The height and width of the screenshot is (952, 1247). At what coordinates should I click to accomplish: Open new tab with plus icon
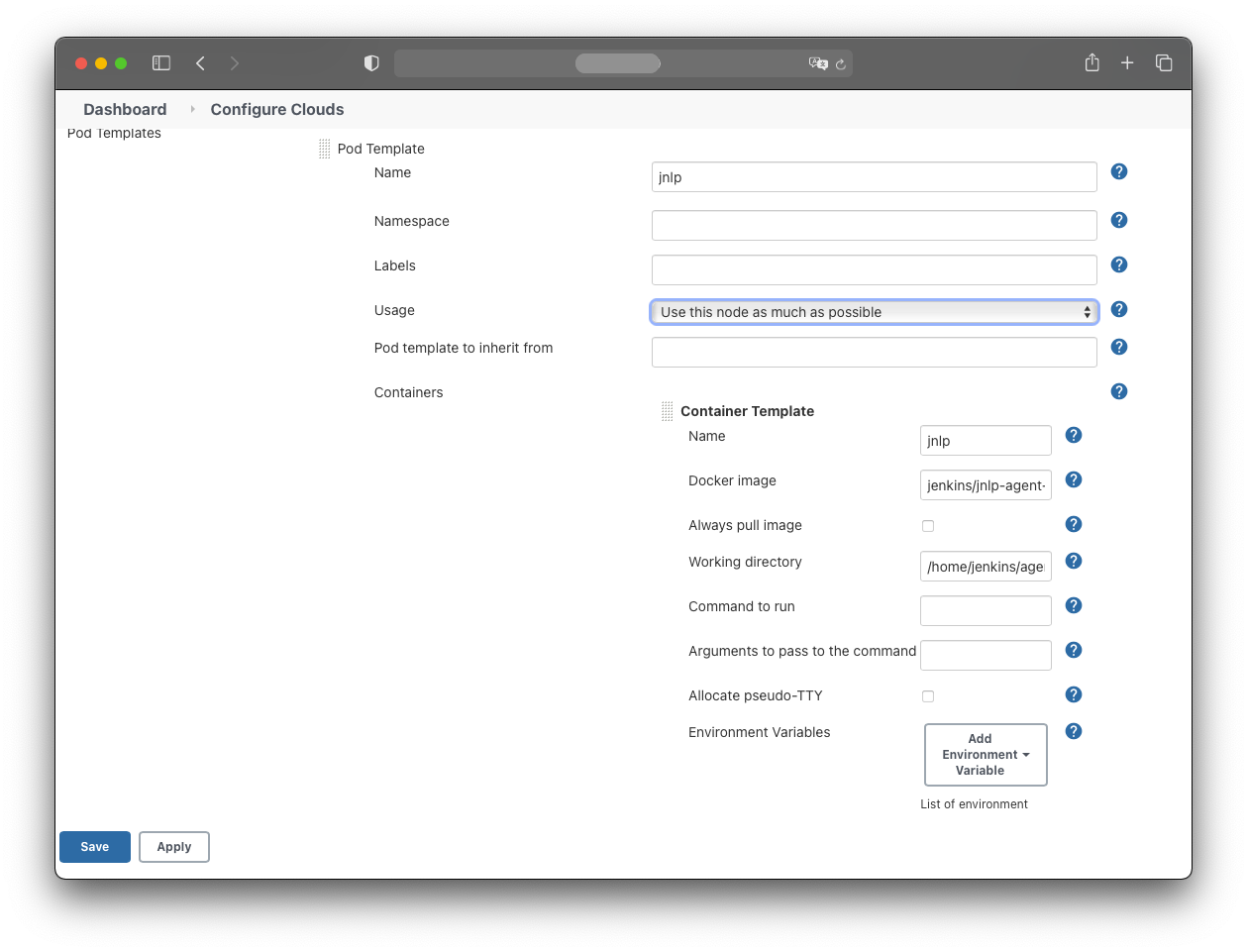[1127, 63]
